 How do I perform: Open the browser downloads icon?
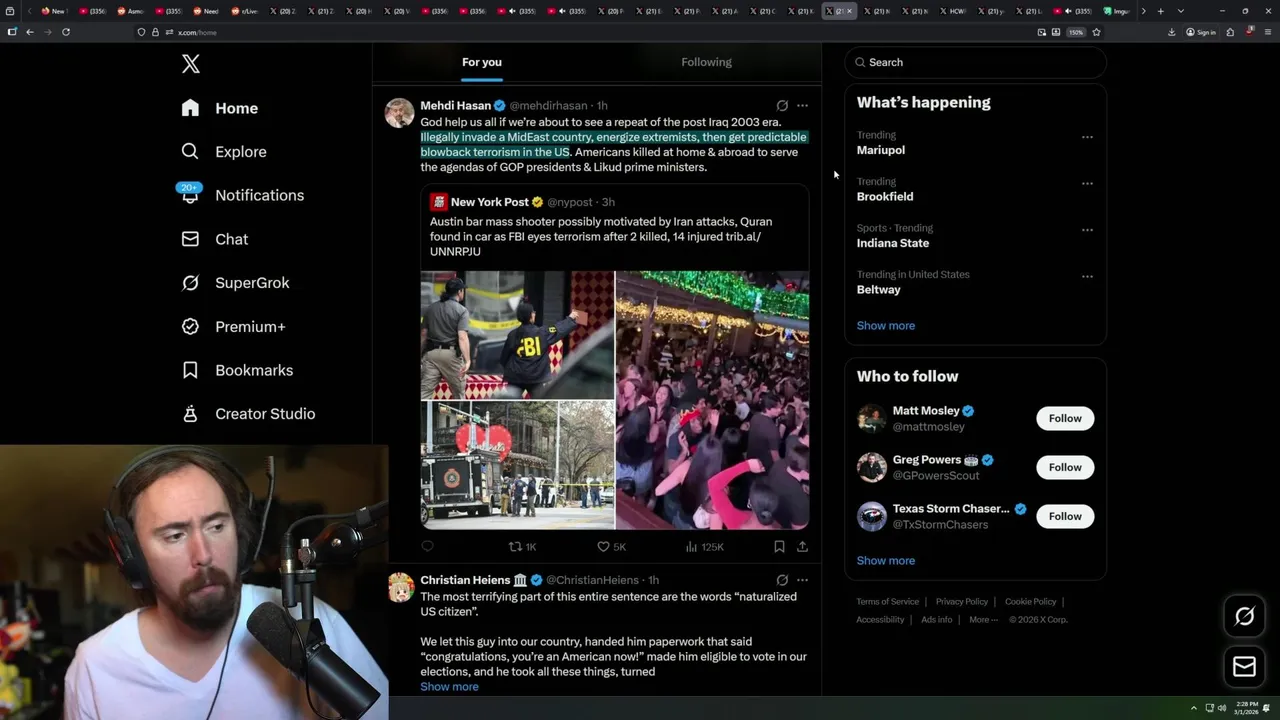(x=1172, y=32)
